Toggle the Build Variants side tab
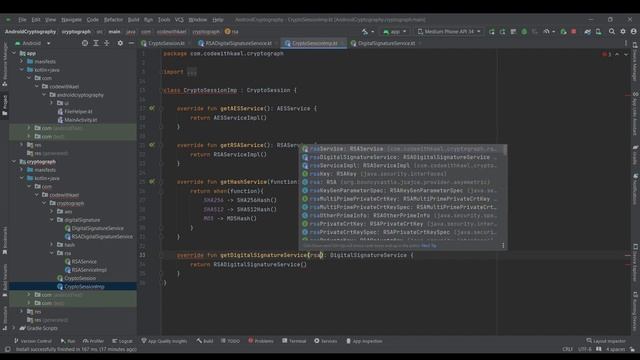Image resolution: width=640 pixels, height=360 pixels. click(x=5, y=280)
